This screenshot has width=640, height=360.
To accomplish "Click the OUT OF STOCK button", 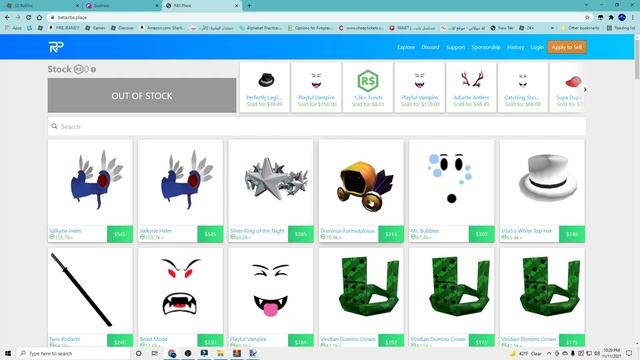I will click(142, 96).
